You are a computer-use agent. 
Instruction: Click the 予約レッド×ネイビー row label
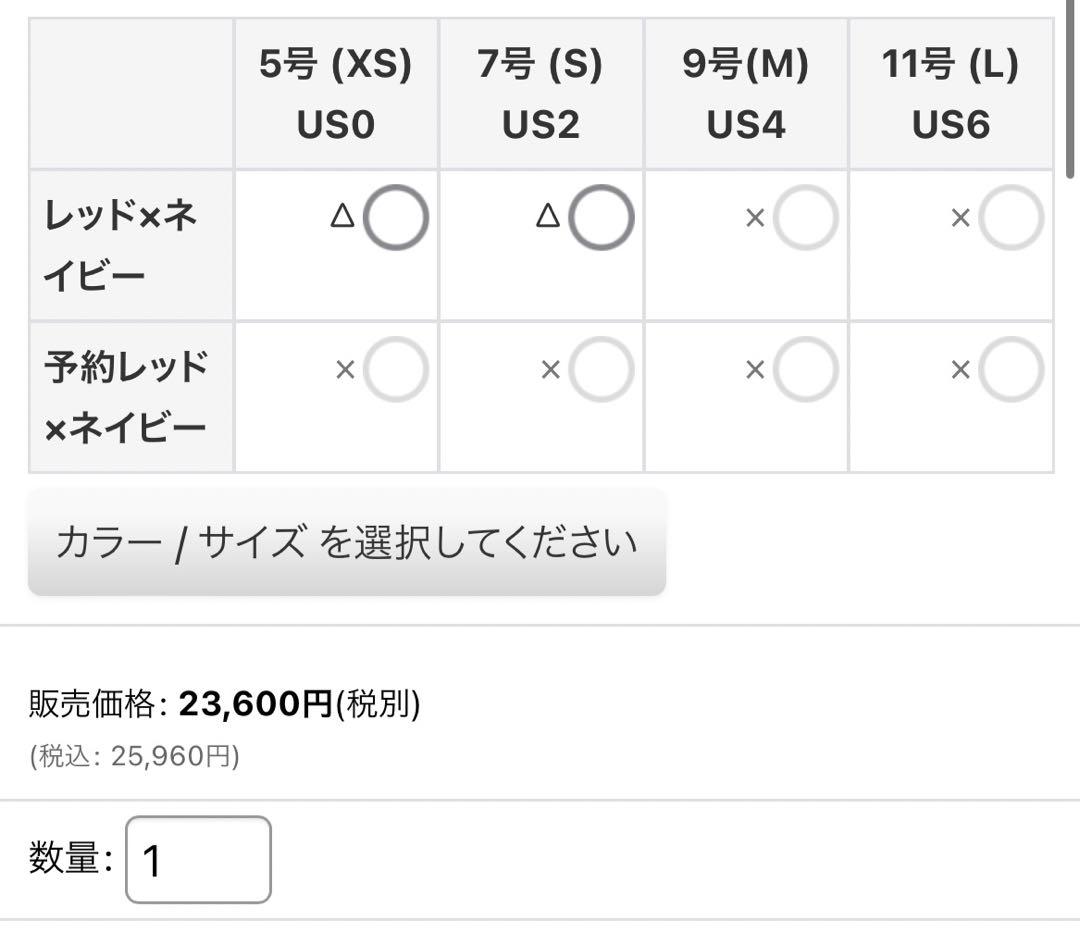pos(125,397)
